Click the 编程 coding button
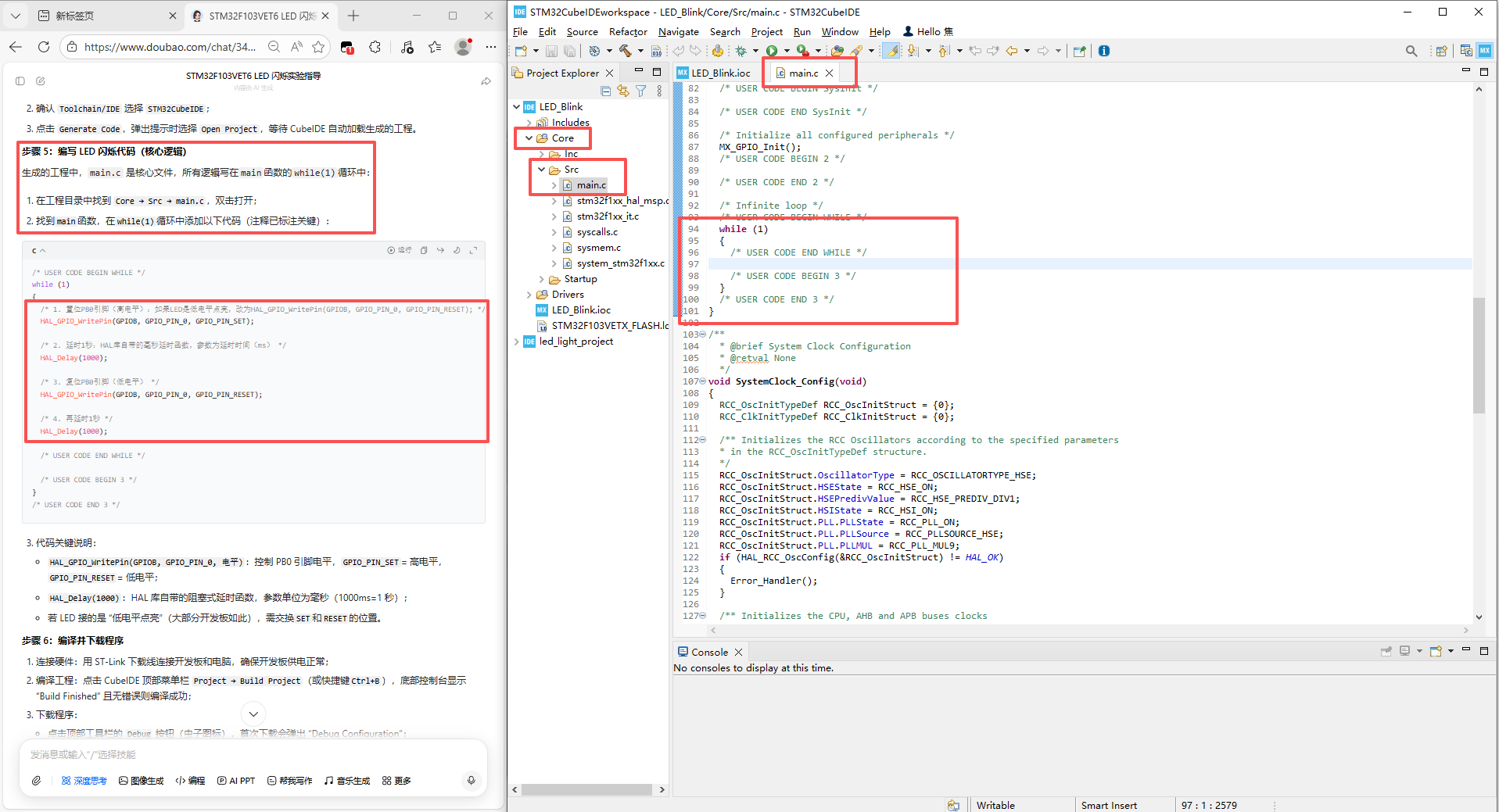This screenshot has width=1499, height=812. [190, 780]
